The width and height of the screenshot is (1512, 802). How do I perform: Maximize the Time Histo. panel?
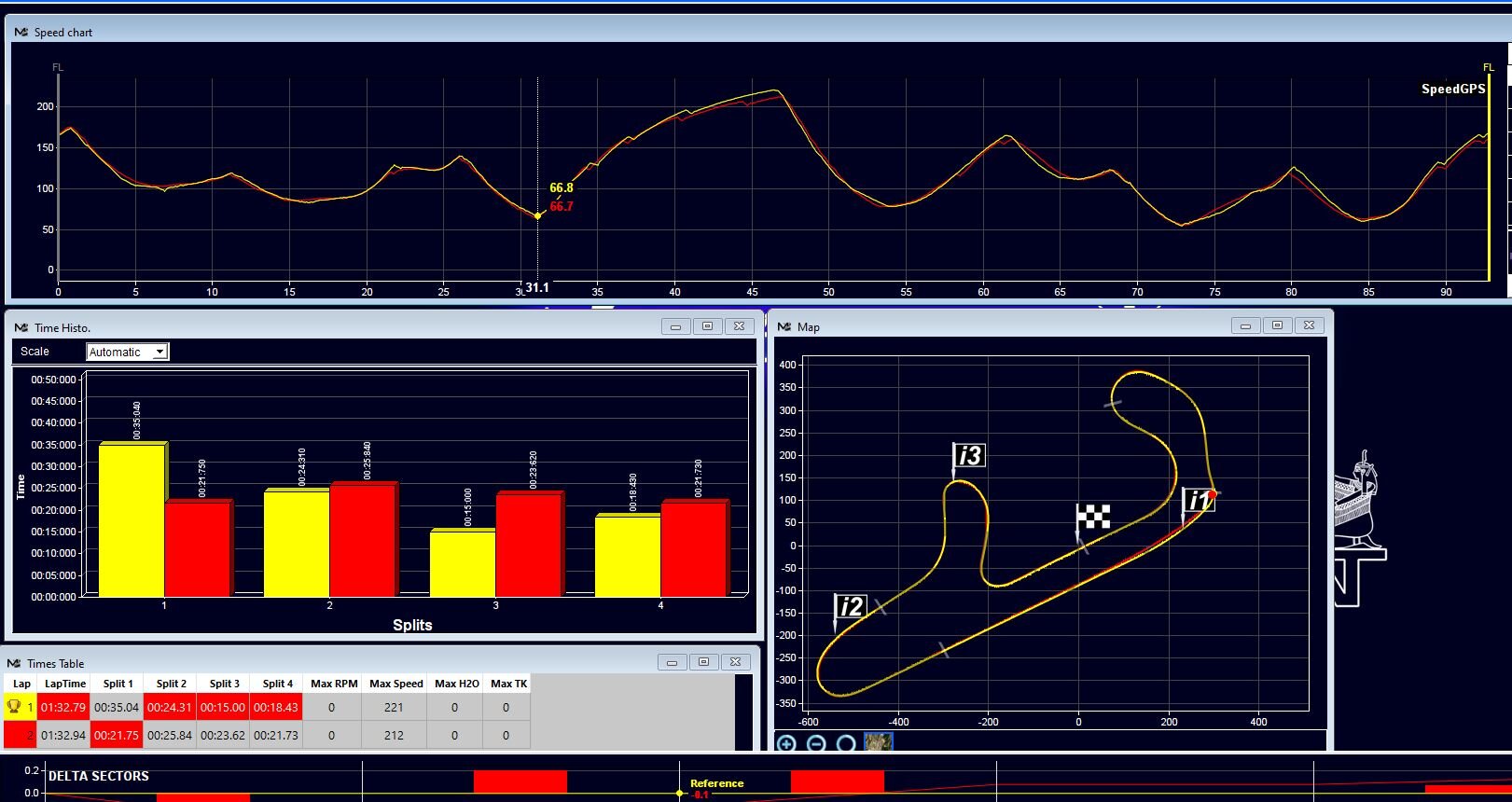[x=707, y=326]
